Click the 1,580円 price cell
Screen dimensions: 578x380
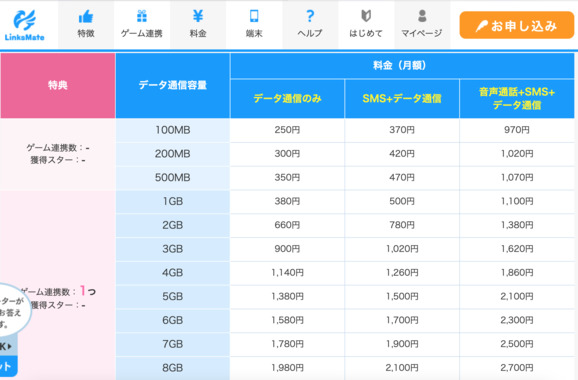288,320
